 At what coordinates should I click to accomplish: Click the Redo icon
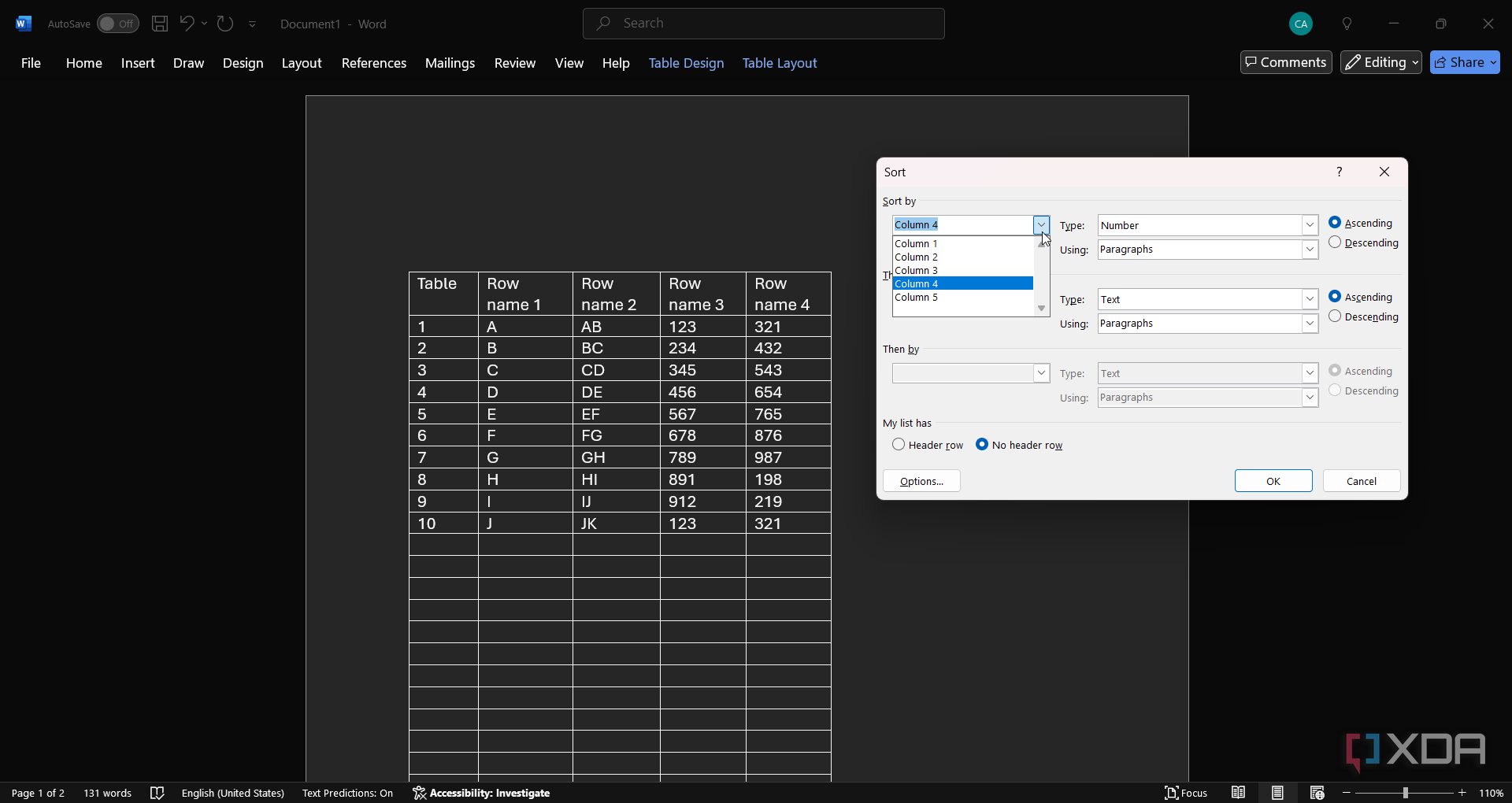pyautogui.click(x=225, y=24)
